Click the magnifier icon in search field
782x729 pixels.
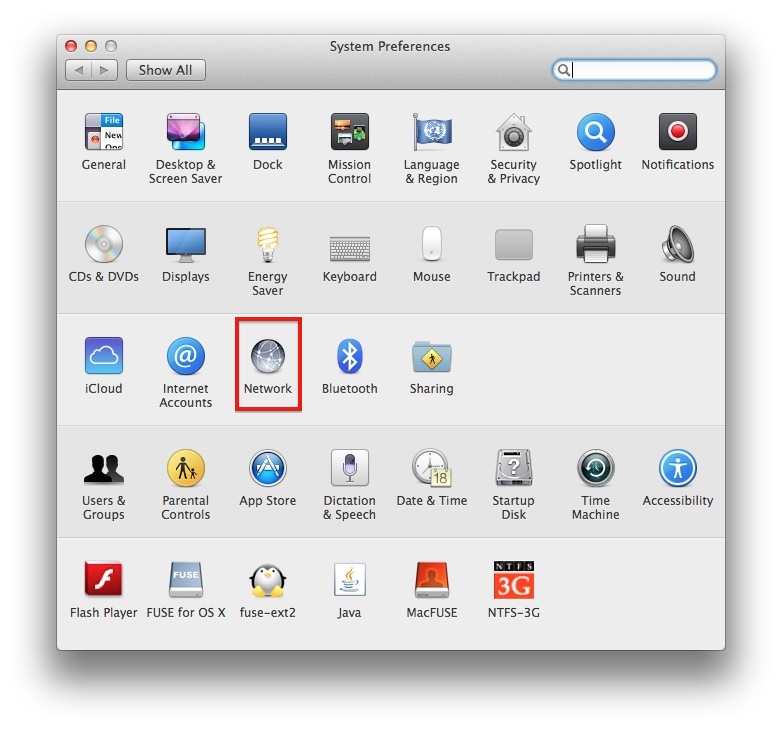(x=564, y=70)
